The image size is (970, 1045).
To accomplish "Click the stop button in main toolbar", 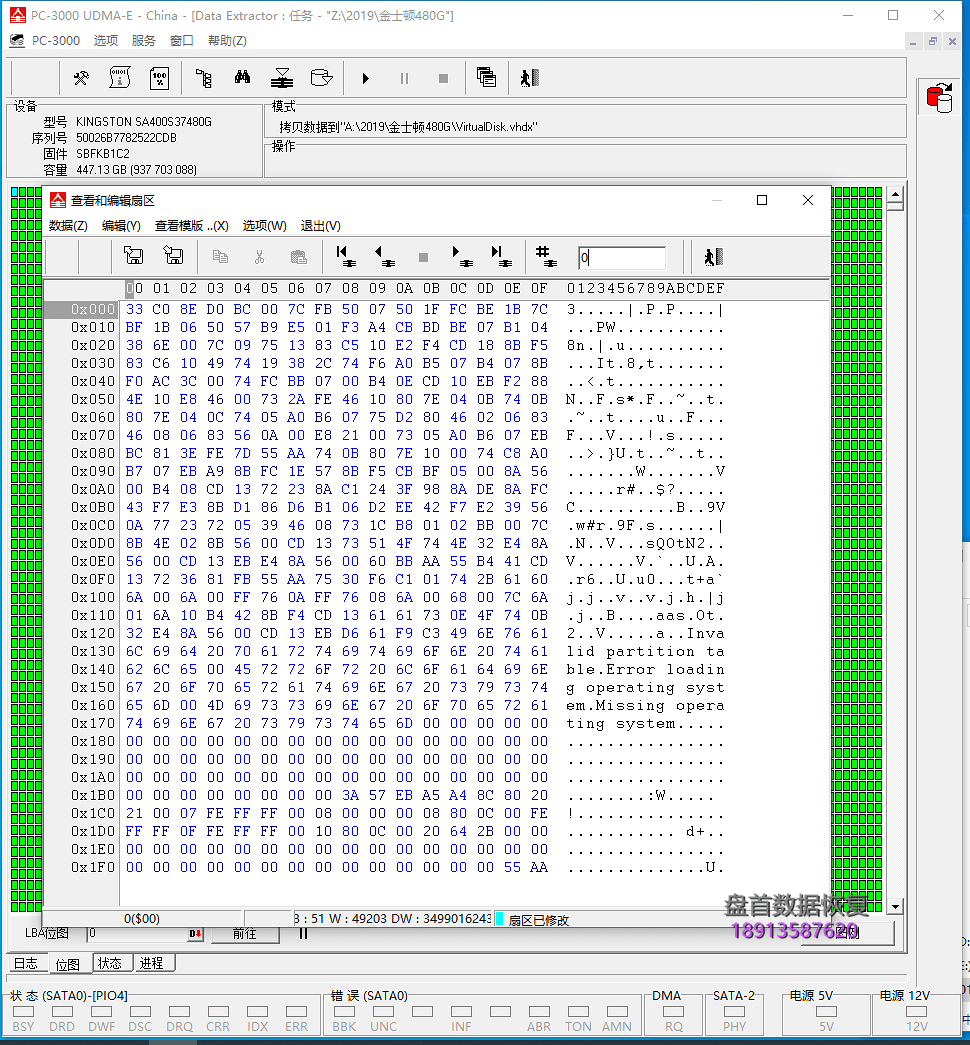I will [443, 79].
